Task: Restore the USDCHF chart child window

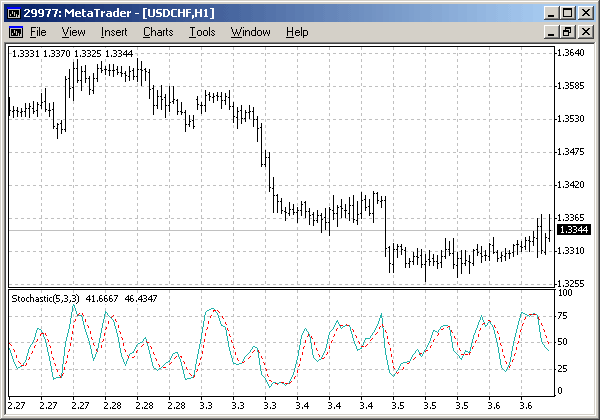Action: click(568, 32)
